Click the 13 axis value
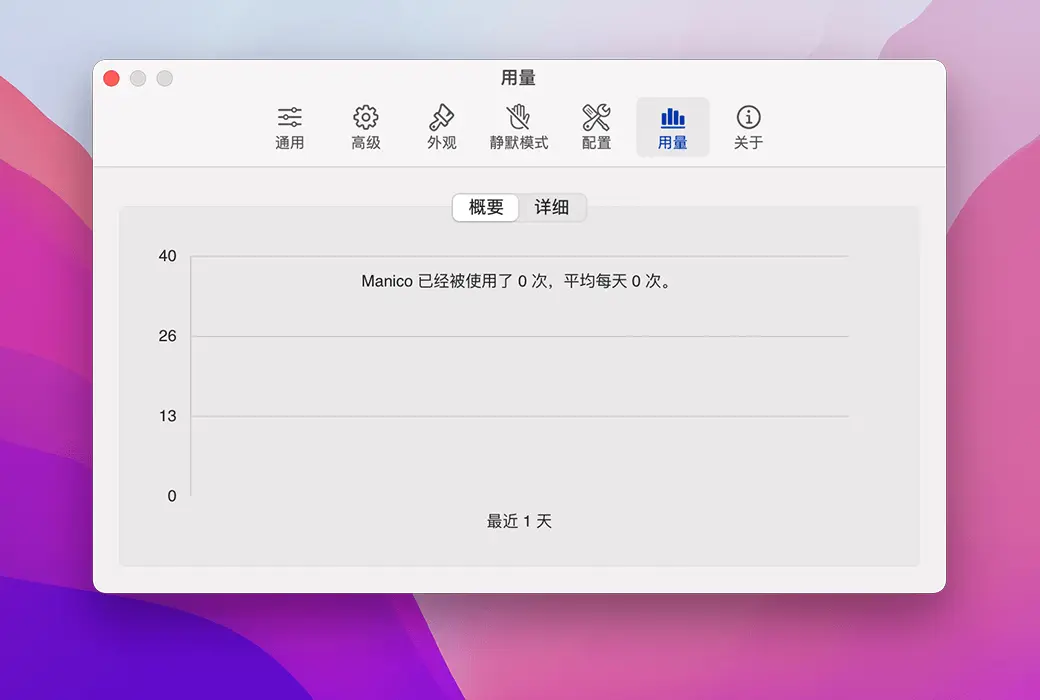Viewport: 1040px width, 700px height. point(167,416)
